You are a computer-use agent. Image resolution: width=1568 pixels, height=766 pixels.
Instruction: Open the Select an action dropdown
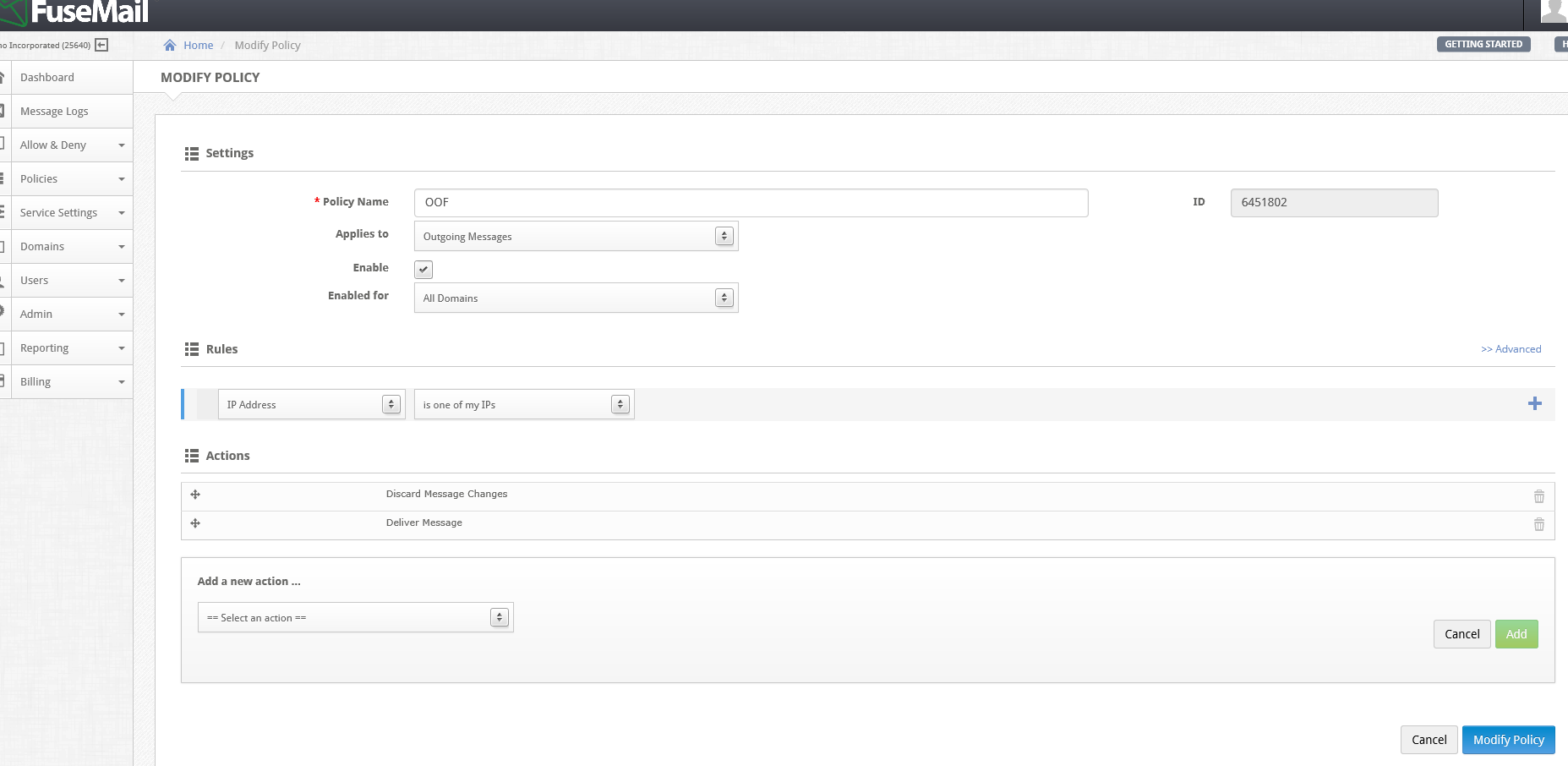355,618
